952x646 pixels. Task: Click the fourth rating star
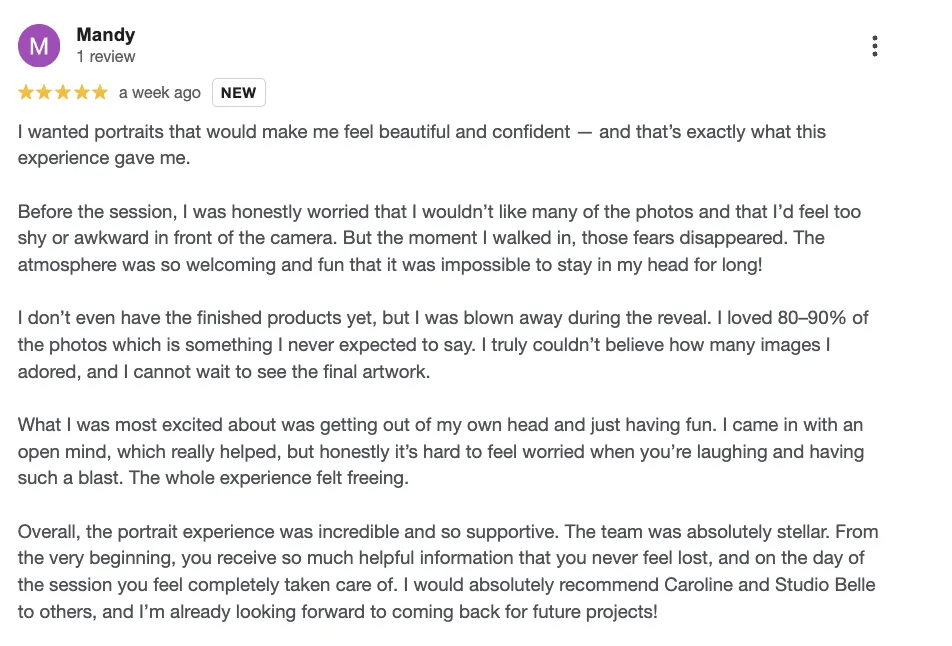(x=81, y=93)
